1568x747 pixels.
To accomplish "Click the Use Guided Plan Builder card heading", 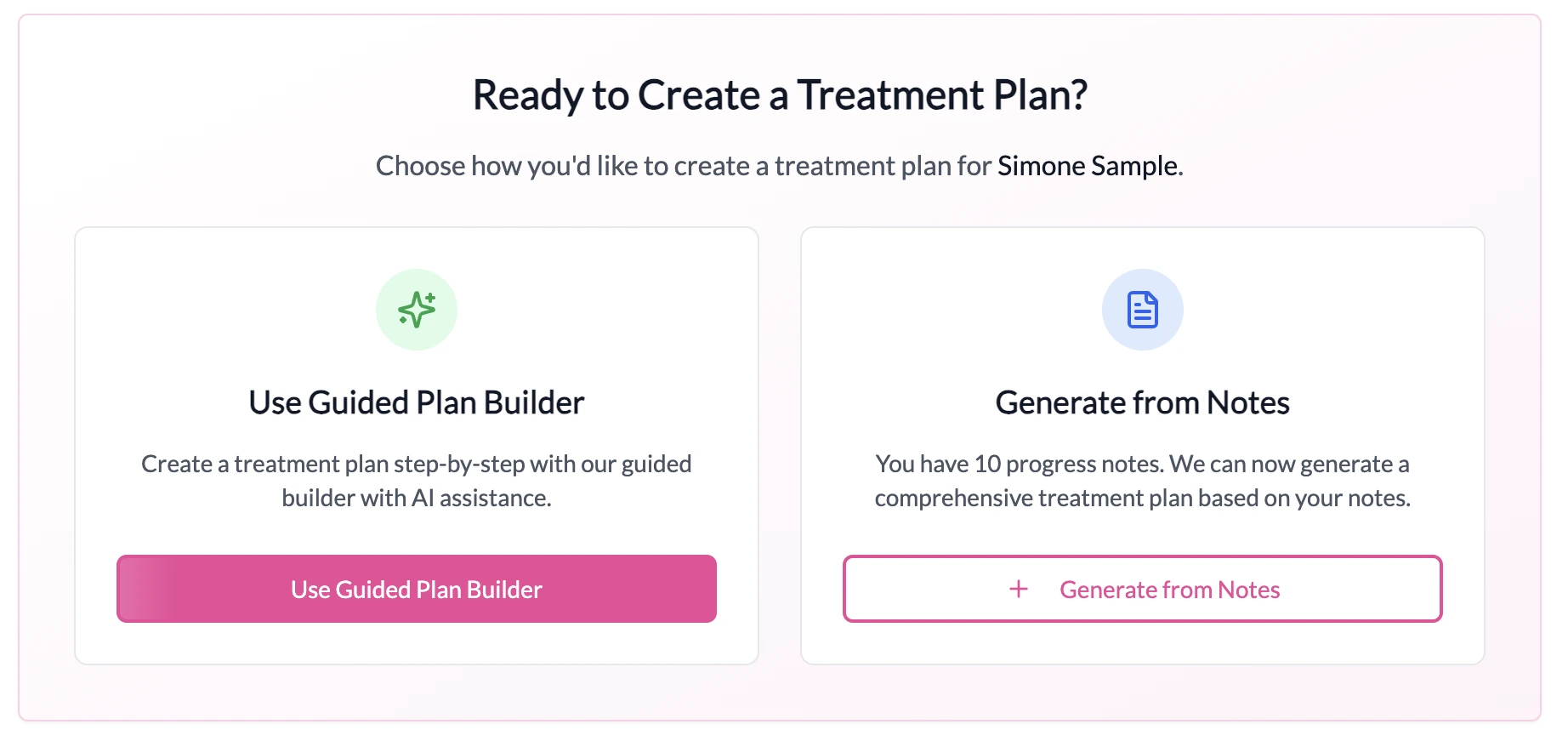I will tap(416, 402).
